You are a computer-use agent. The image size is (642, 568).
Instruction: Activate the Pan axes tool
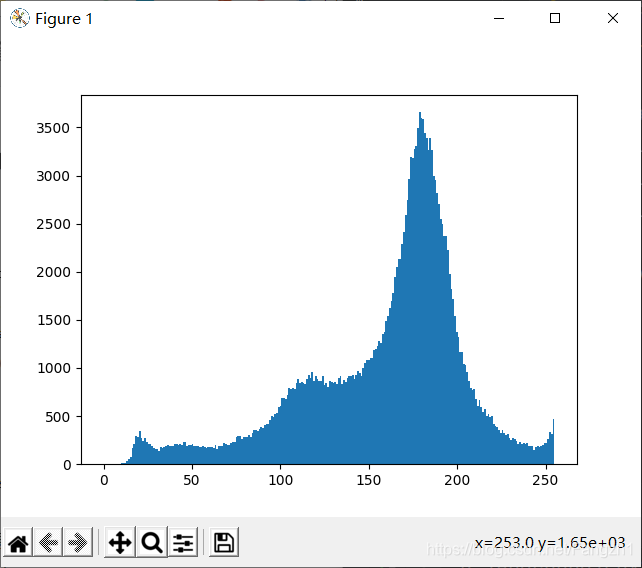[x=120, y=543]
